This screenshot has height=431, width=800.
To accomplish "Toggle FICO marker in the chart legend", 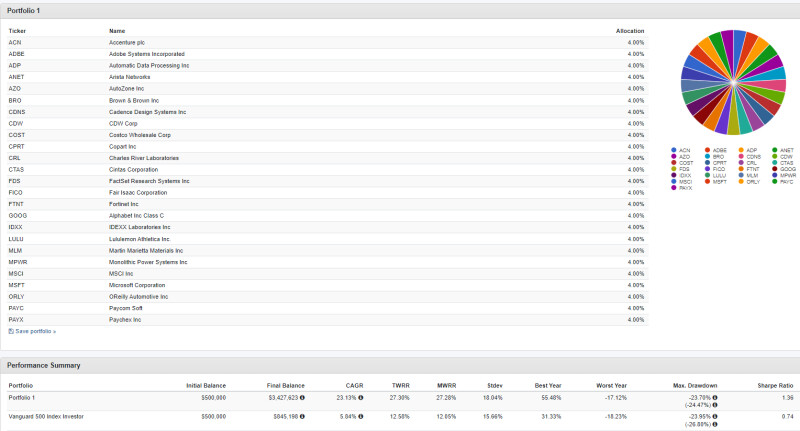I will (x=708, y=169).
